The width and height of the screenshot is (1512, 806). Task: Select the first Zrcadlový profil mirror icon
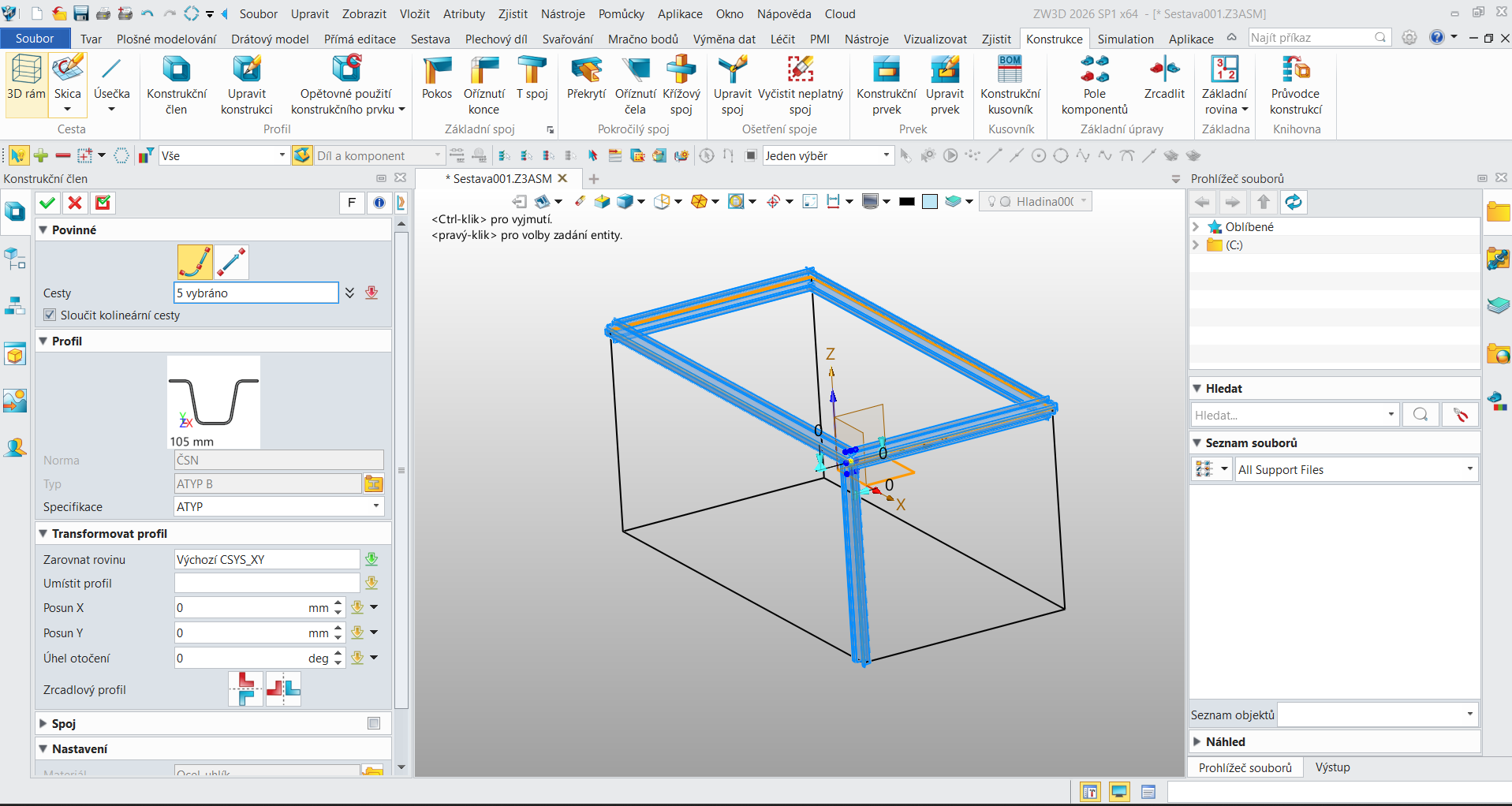[246, 688]
